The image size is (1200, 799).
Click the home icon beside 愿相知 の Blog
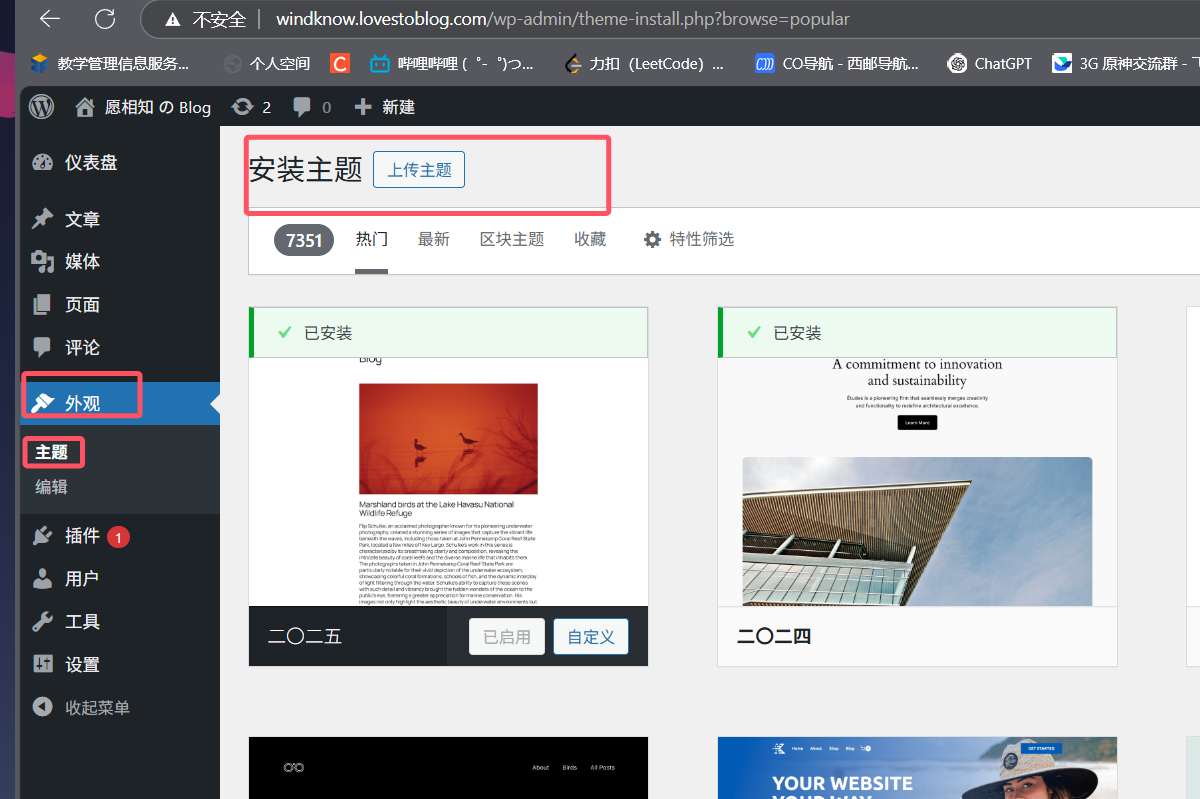click(x=86, y=107)
